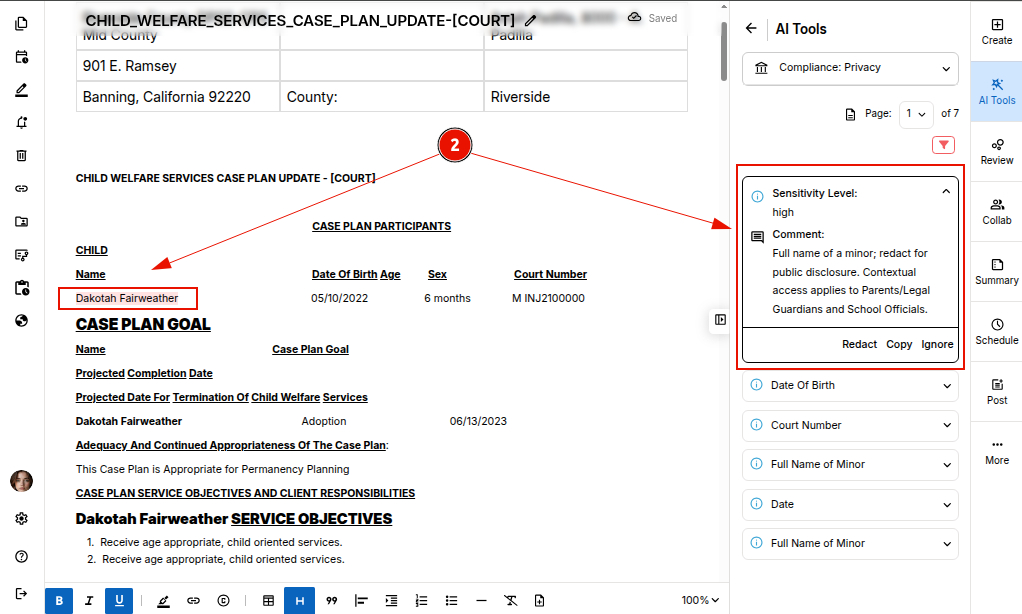
Task: Open settings gear in left sidebar
Action: click(x=21, y=519)
